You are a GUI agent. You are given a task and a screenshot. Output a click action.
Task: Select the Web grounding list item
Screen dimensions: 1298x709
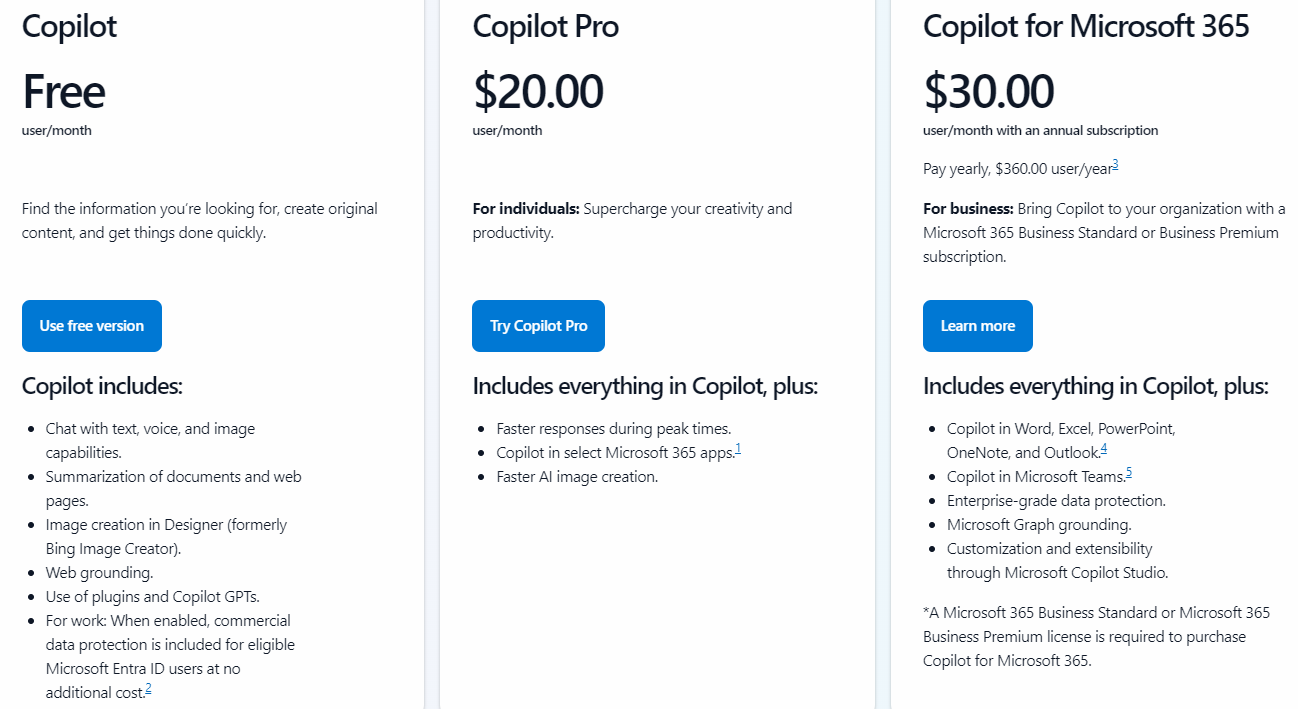pyautogui.click(x=99, y=573)
